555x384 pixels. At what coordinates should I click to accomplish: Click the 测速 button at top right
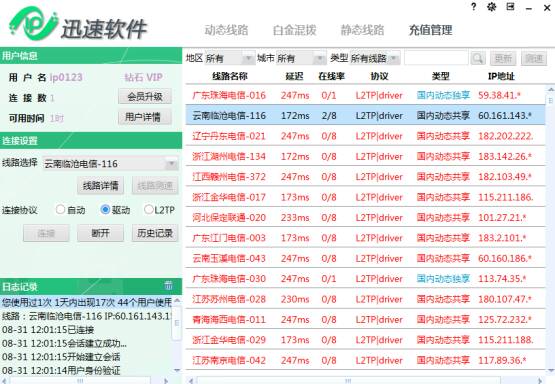coord(534,58)
